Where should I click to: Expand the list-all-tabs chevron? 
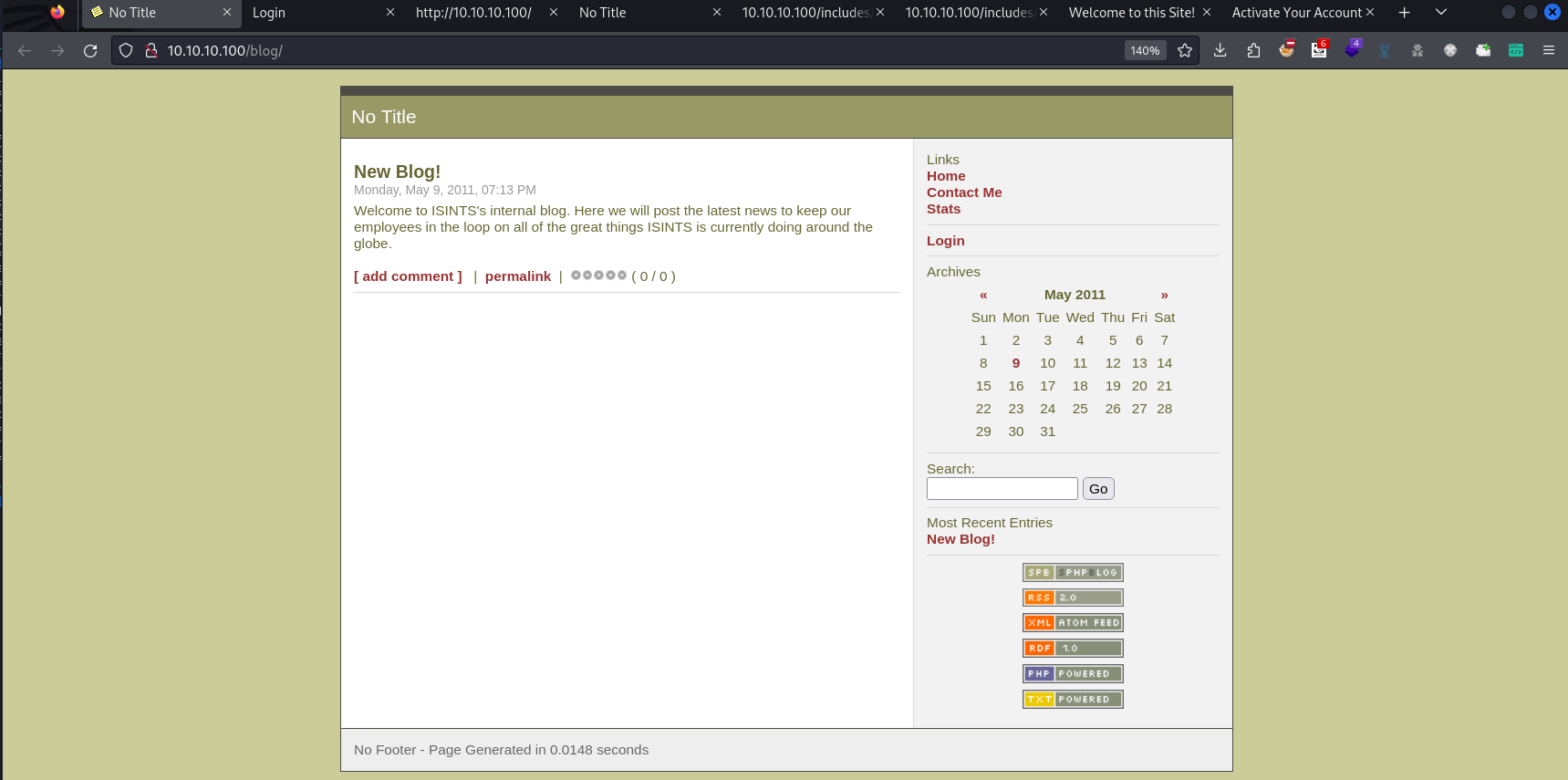tap(1441, 13)
